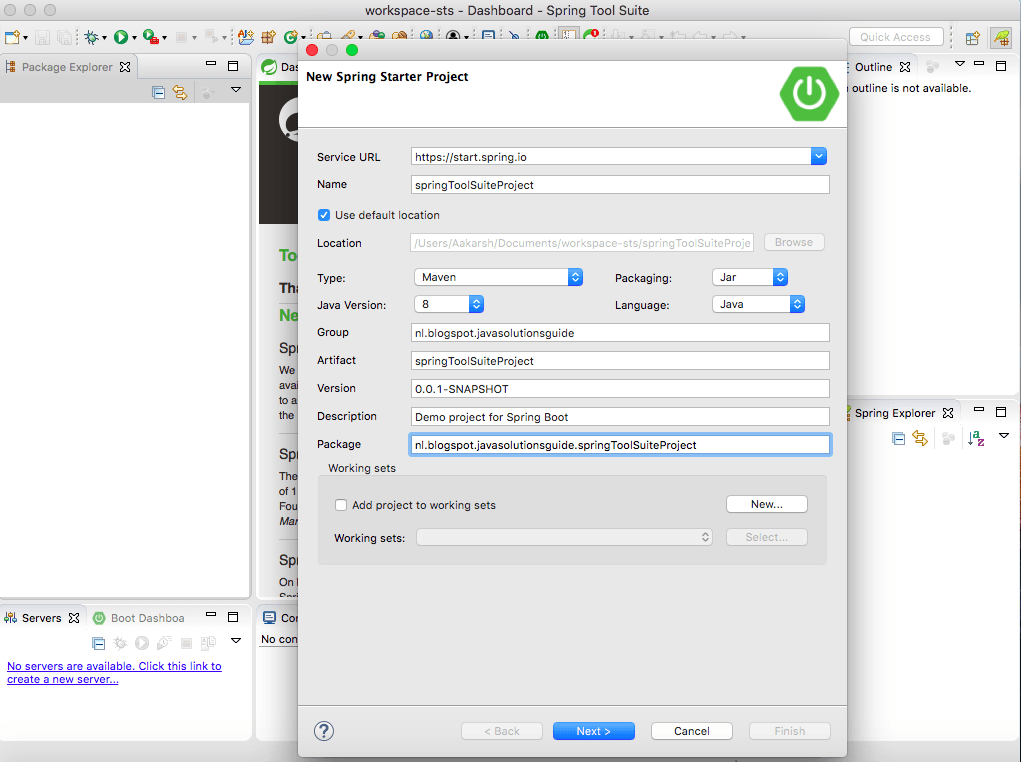Maximize the Servers view panel

(233, 617)
